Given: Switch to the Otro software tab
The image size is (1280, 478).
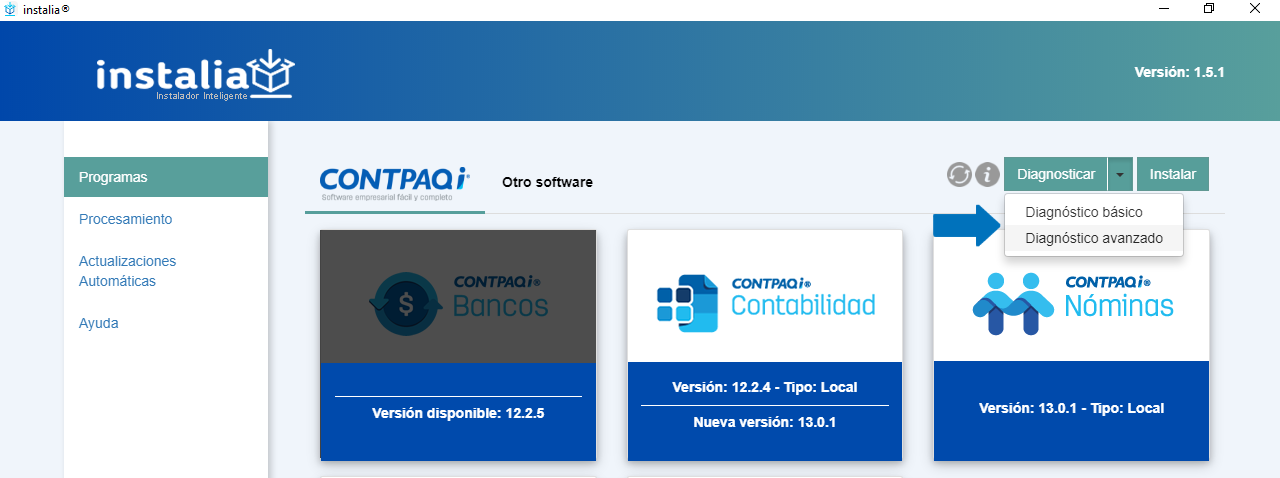Looking at the screenshot, I should coord(547,183).
